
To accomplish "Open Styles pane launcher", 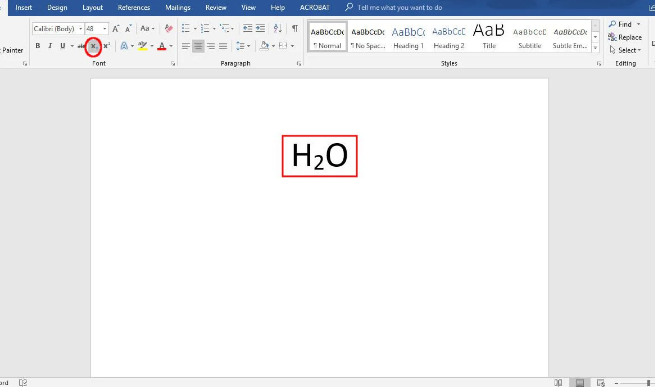I will coord(599,64).
